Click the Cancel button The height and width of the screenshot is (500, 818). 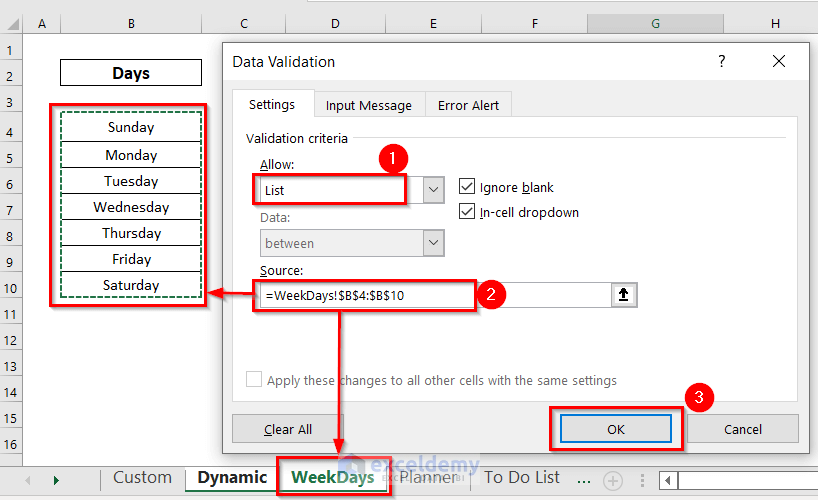point(743,429)
